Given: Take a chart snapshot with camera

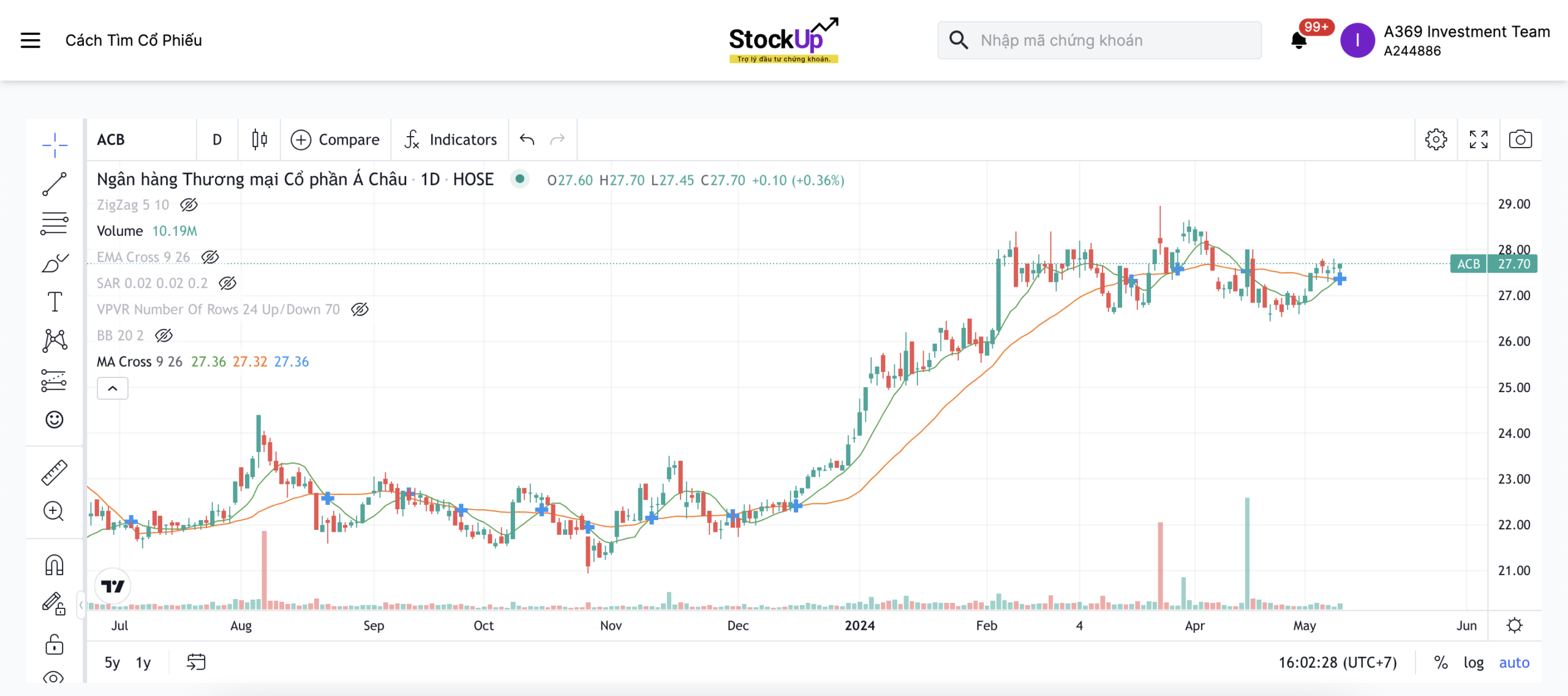Looking at the screenshot, I should [1520, 140].
